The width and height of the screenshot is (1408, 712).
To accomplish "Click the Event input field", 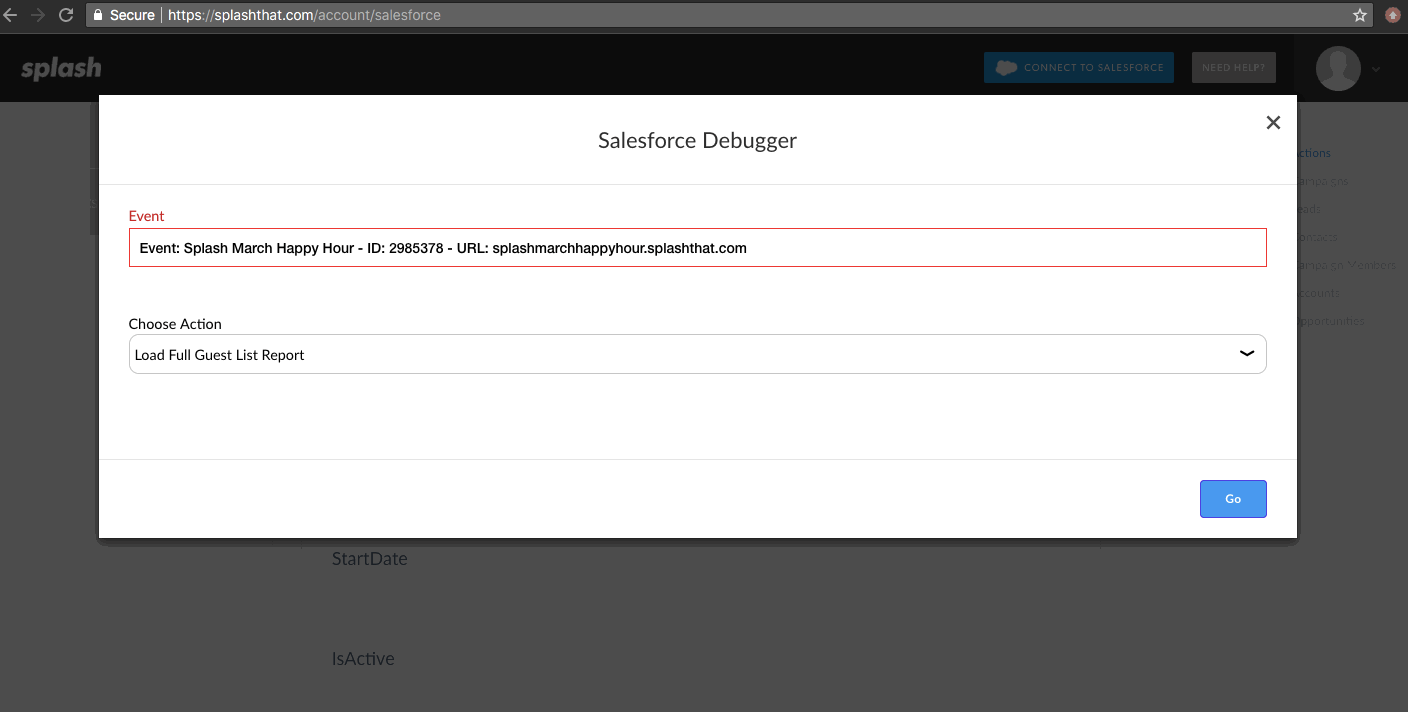I will point(697,248).
